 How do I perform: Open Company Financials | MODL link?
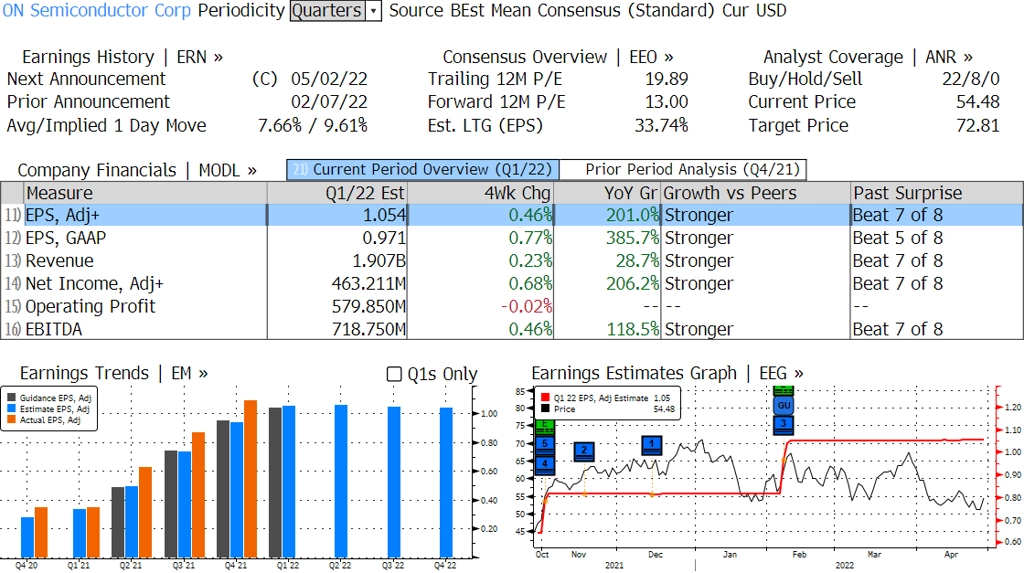coord(137,171)
